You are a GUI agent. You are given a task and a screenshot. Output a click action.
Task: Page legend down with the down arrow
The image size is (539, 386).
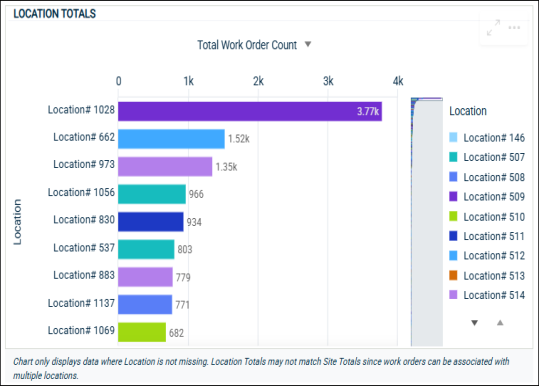point(474,323)
